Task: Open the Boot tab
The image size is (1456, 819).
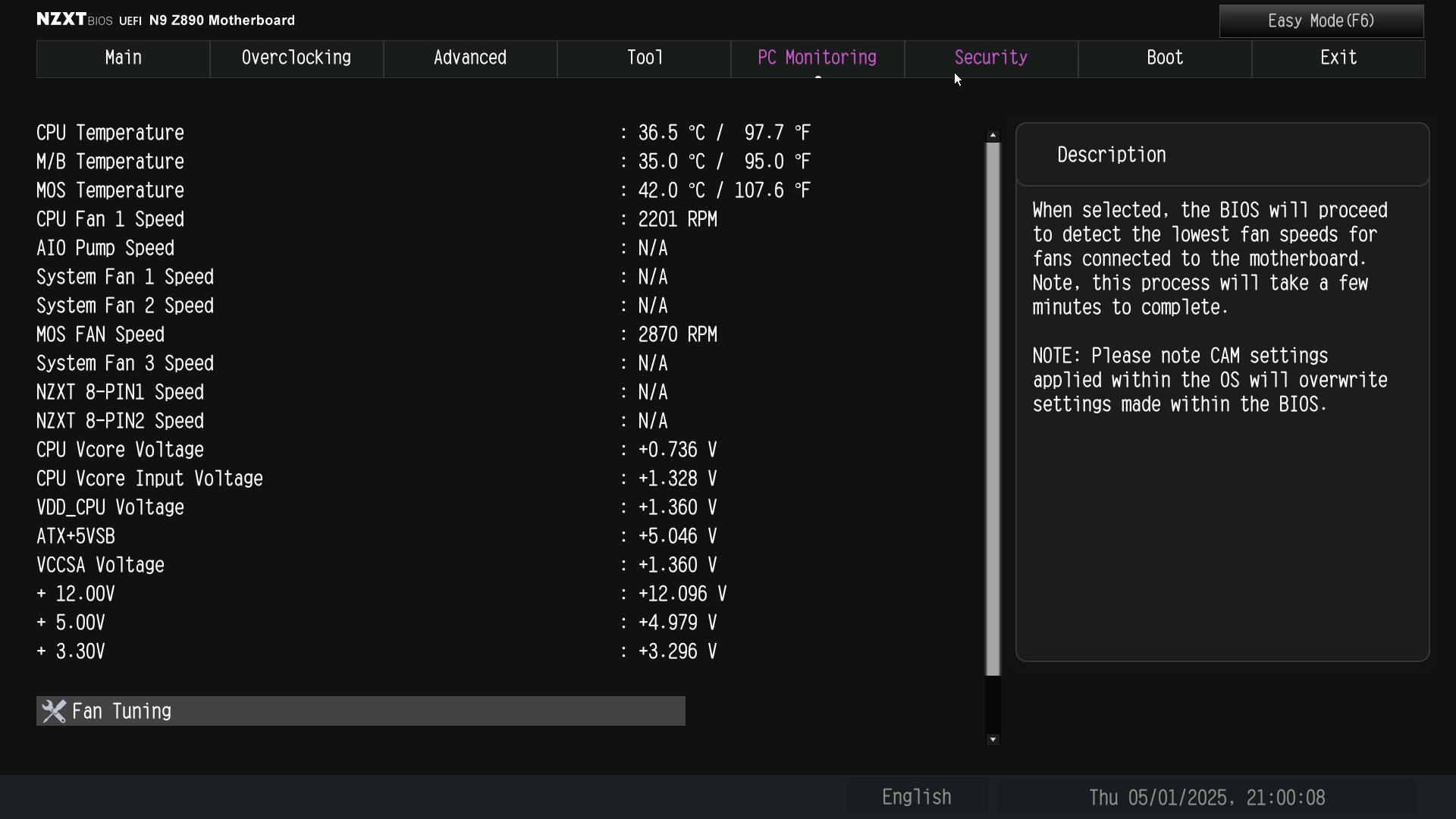Action: tap(1164, 58)
